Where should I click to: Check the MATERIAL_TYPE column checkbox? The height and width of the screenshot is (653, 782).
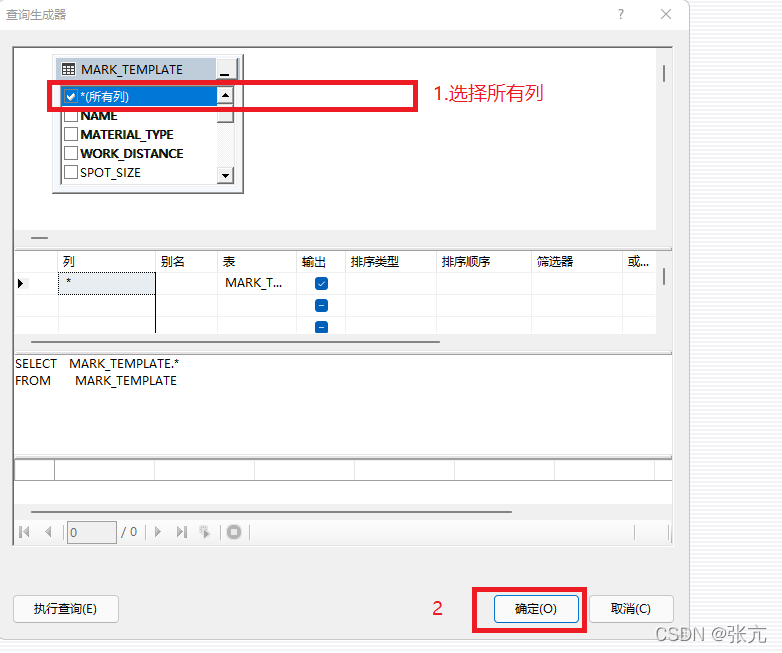pos(71,134)
